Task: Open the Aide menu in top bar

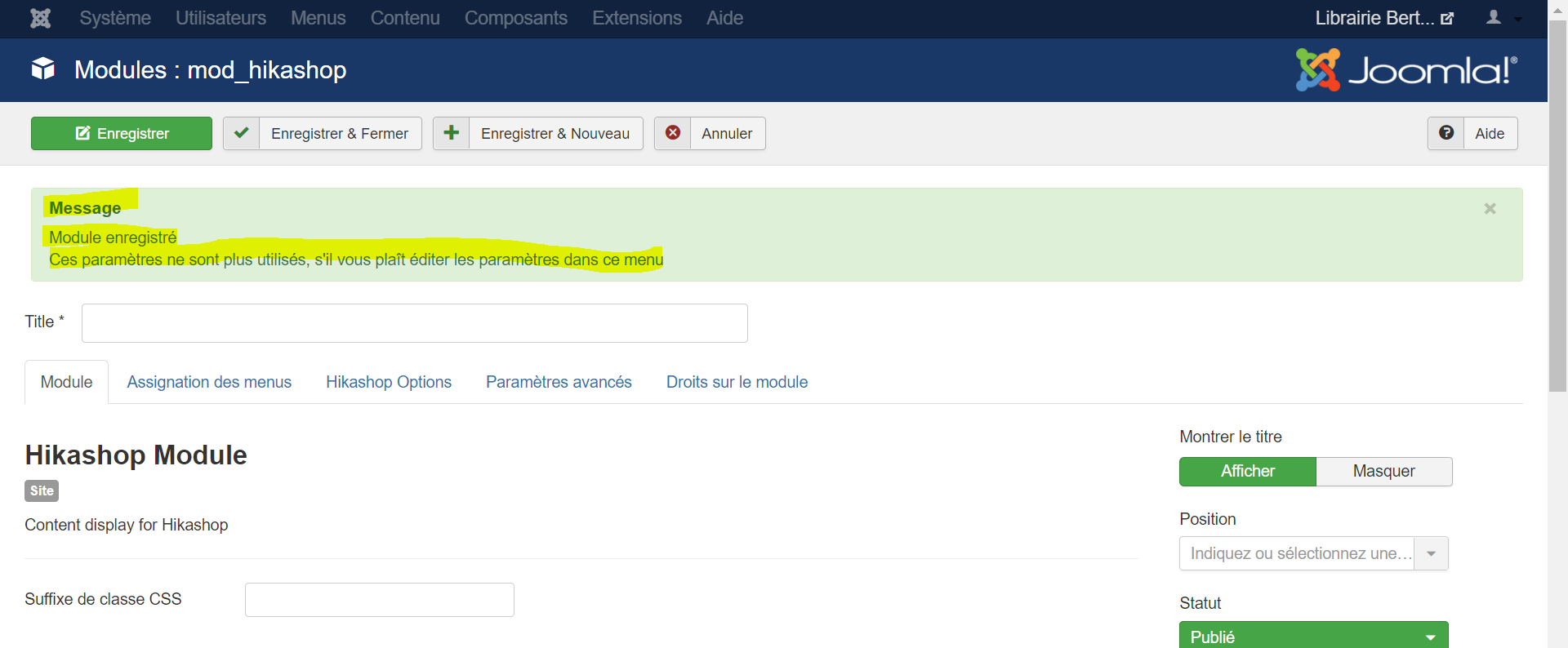Action: (725, 18)
